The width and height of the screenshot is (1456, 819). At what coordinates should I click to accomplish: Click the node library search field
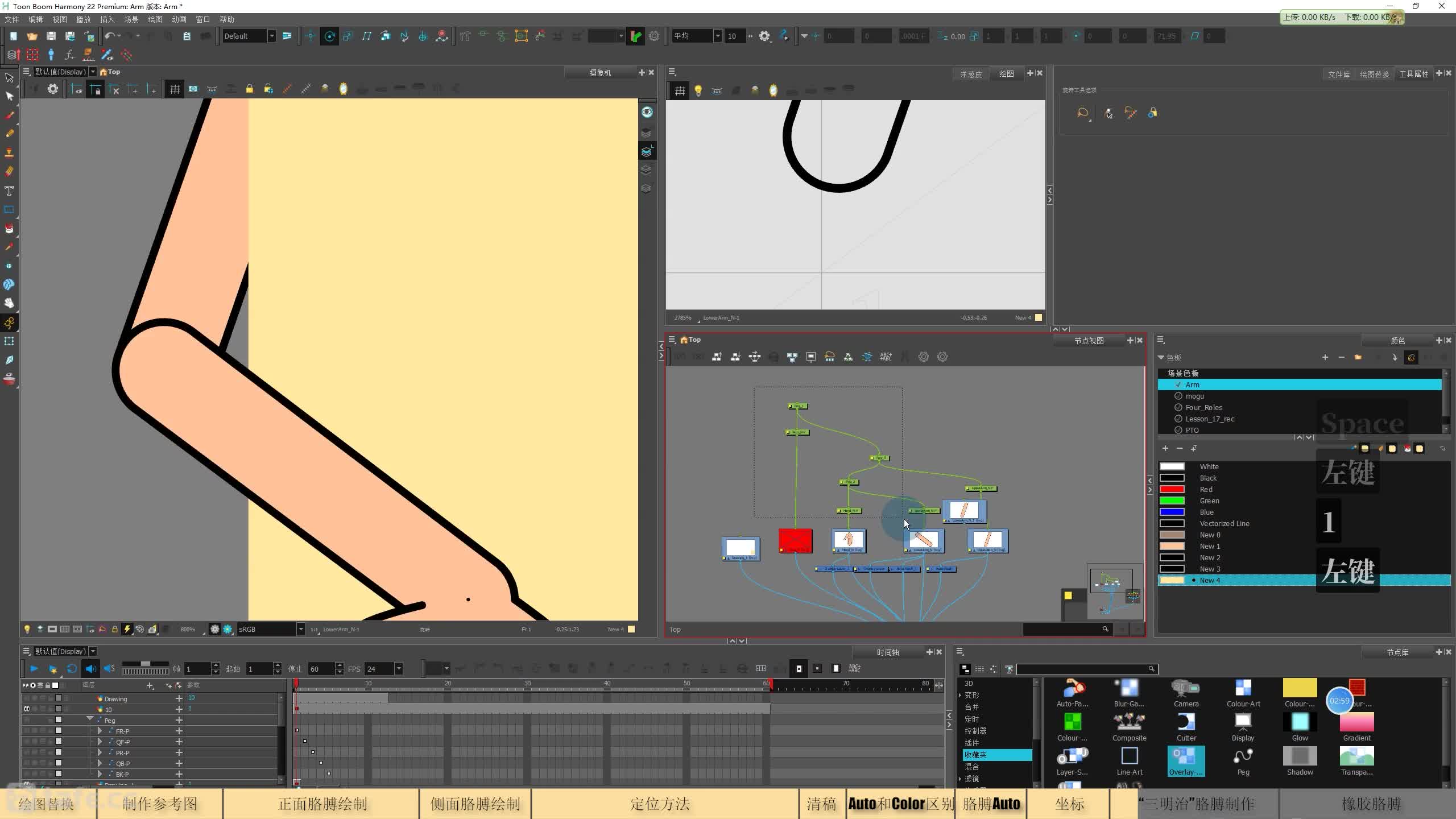[x=1086, y=669]
